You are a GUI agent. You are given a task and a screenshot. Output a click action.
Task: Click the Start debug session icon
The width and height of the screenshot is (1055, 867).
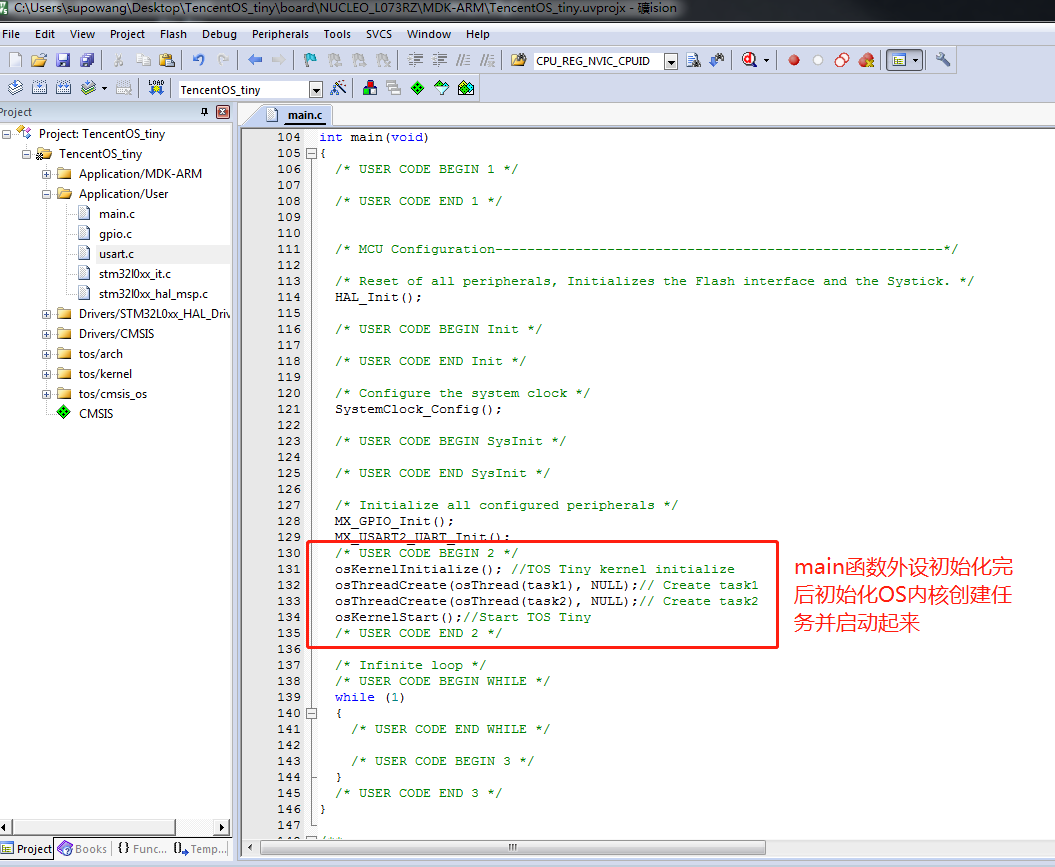click(750, 60)
